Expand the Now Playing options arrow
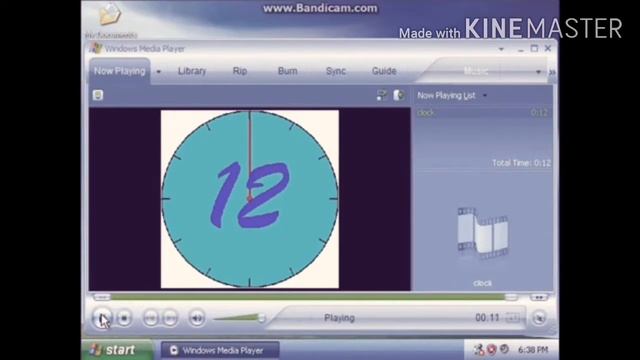 click(x=158, y=72)
